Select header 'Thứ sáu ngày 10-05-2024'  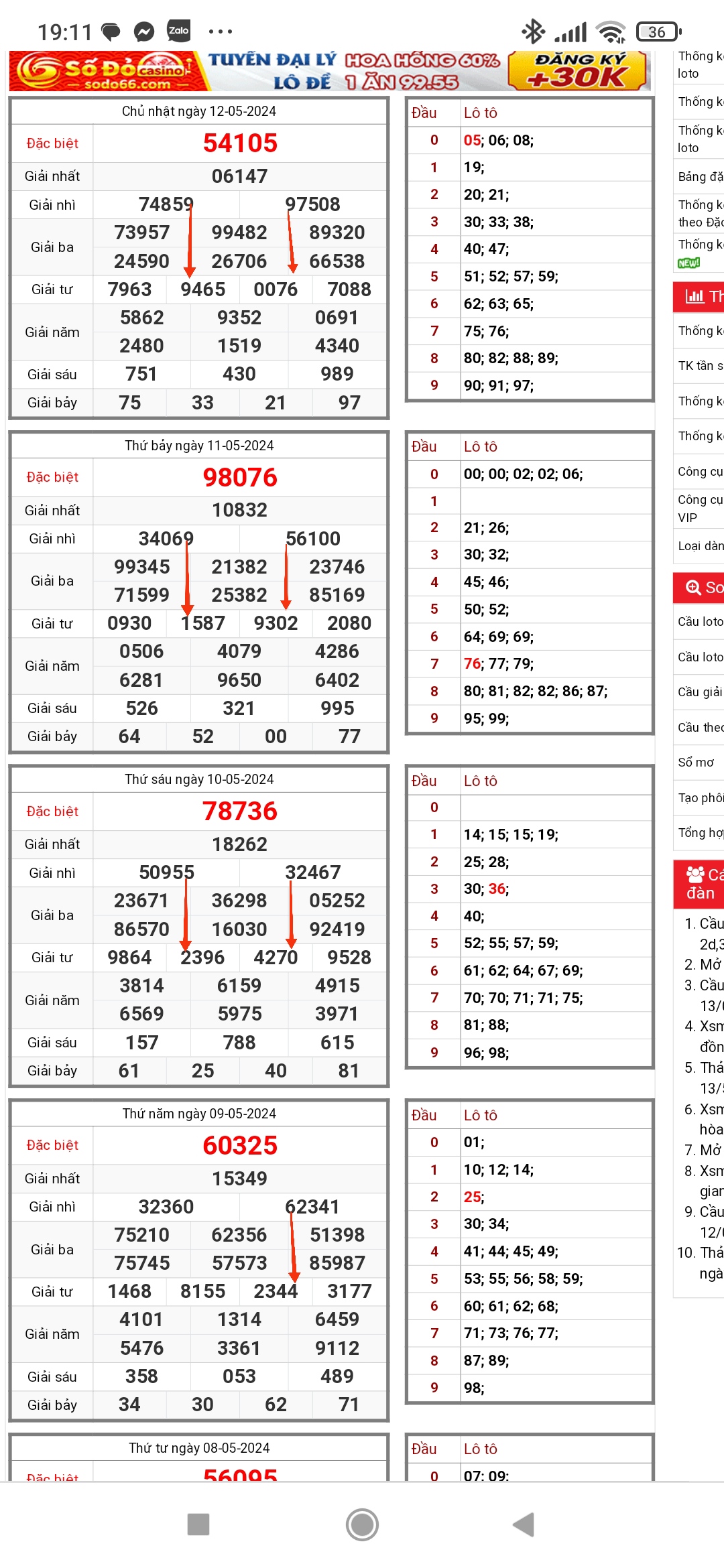click(199, 779)
